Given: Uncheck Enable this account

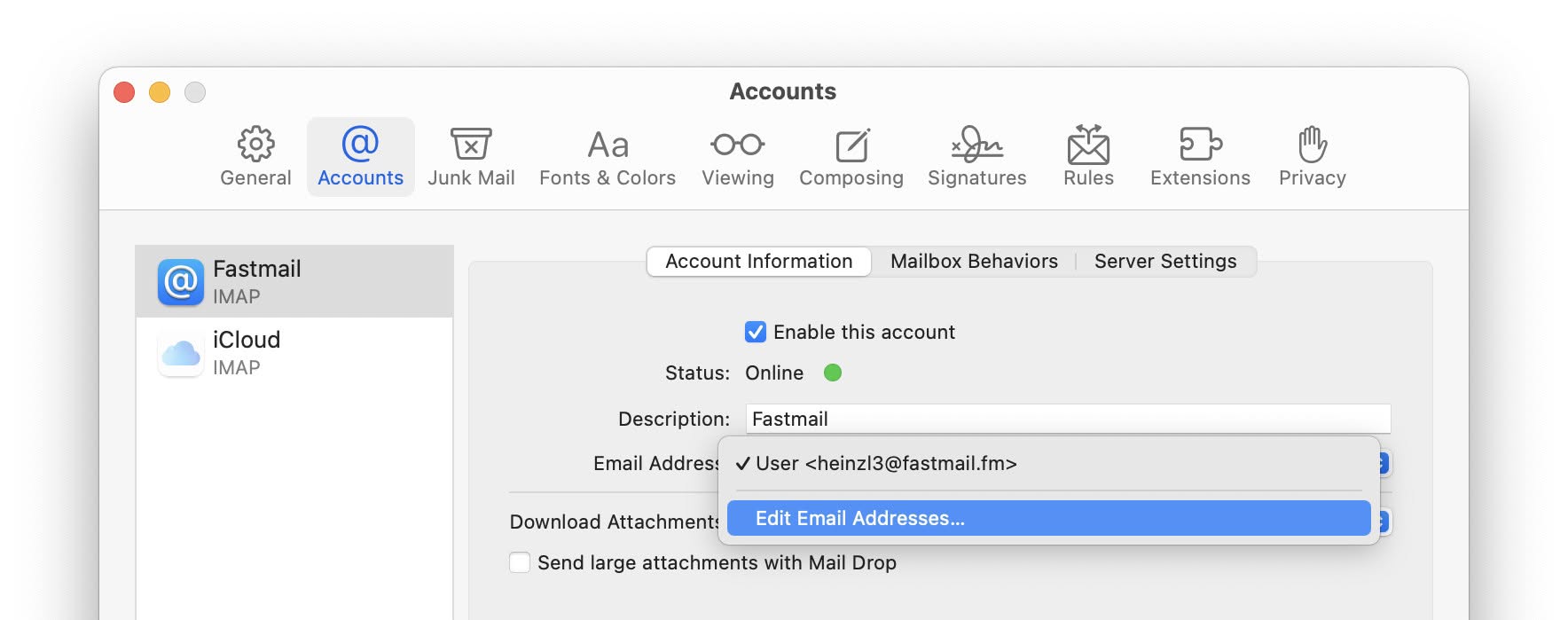Looking at the screenshot, I should pos(756,332).
